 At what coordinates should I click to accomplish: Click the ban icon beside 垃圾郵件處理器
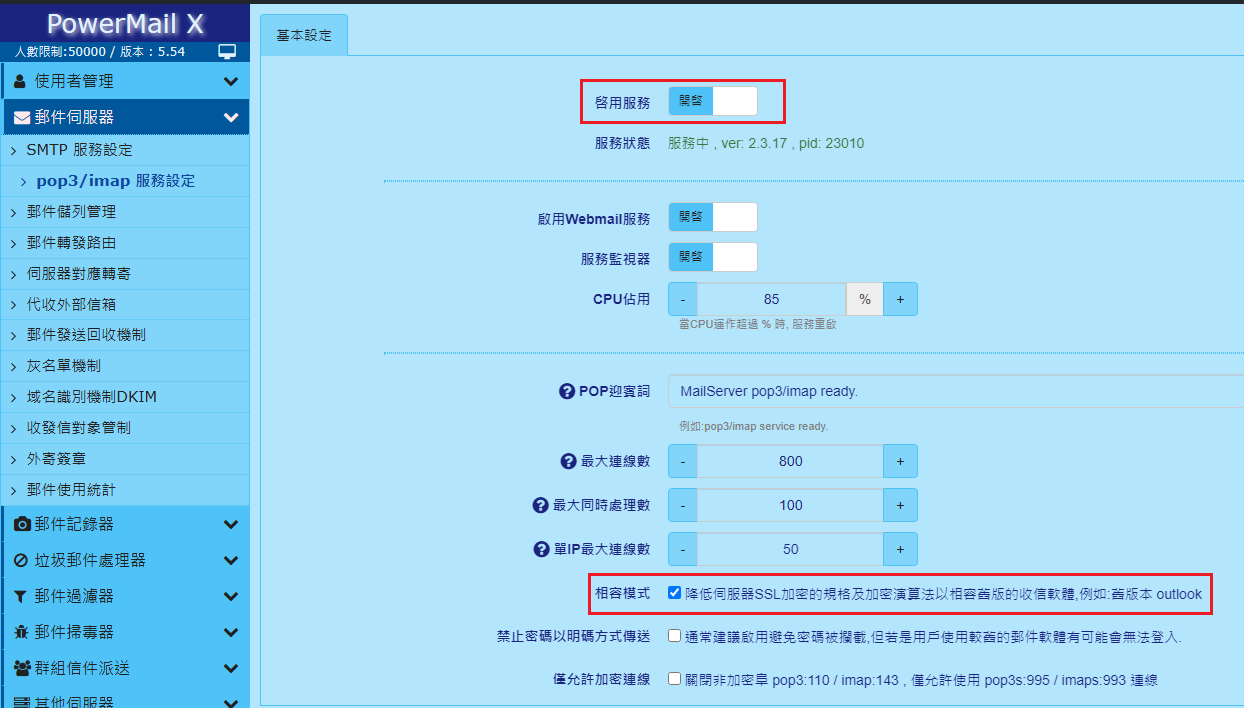[x=21, y=560]
